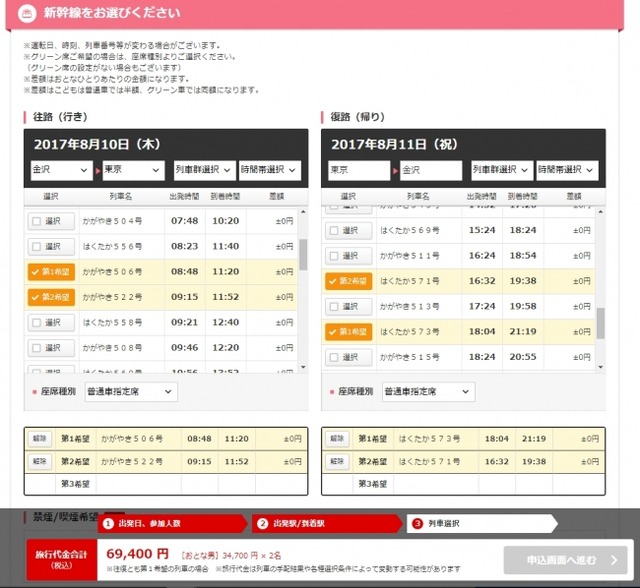Click outbound date 2017年8月10日（木）

(x=97, y=144)
